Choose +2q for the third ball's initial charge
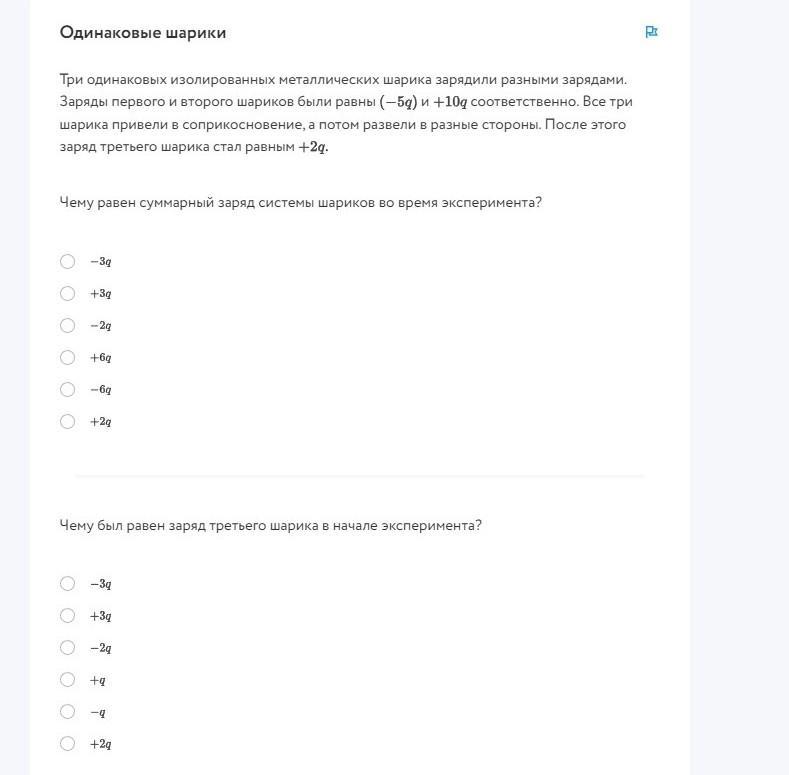 click(x=68, y=744)
